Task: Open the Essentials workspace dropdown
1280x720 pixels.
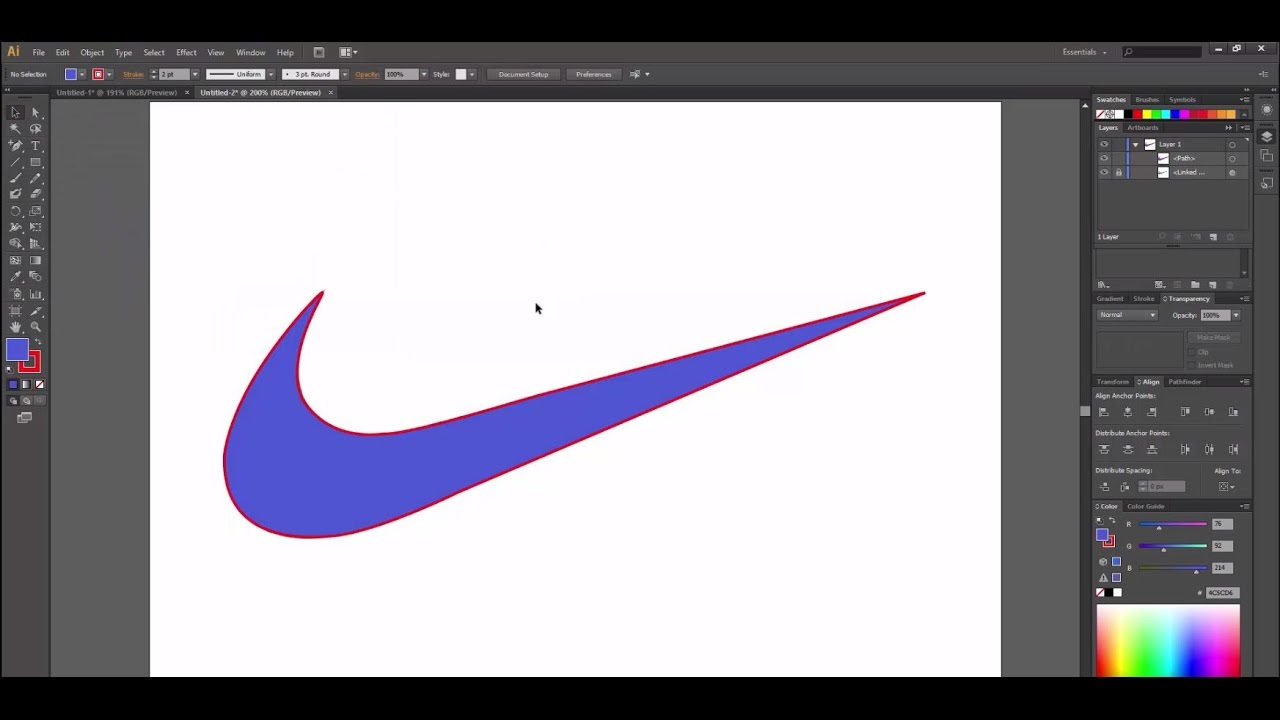Action: click(1085, 52)
